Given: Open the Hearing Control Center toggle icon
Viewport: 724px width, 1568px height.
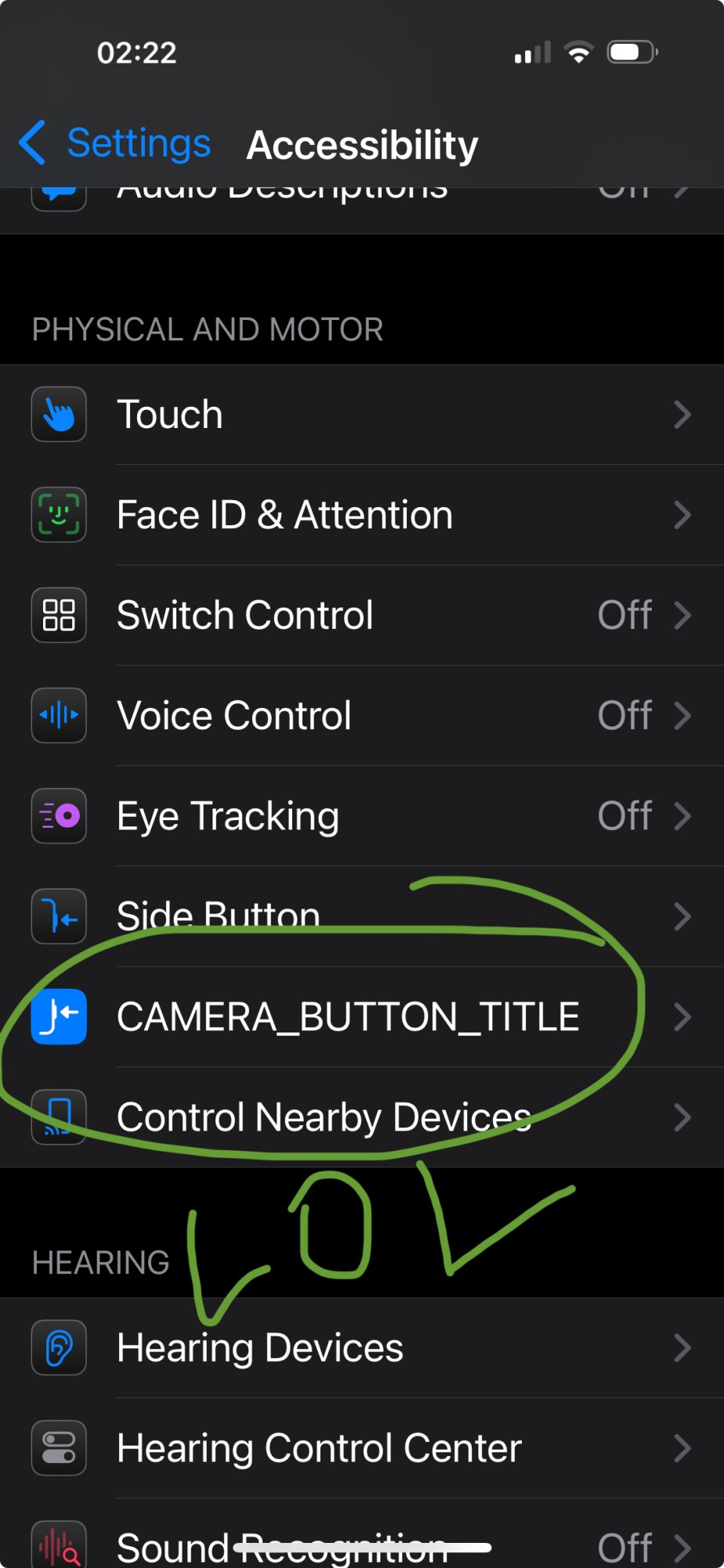Looking at the screenshot, I should pyautogui.click(x=59, y=1448).
